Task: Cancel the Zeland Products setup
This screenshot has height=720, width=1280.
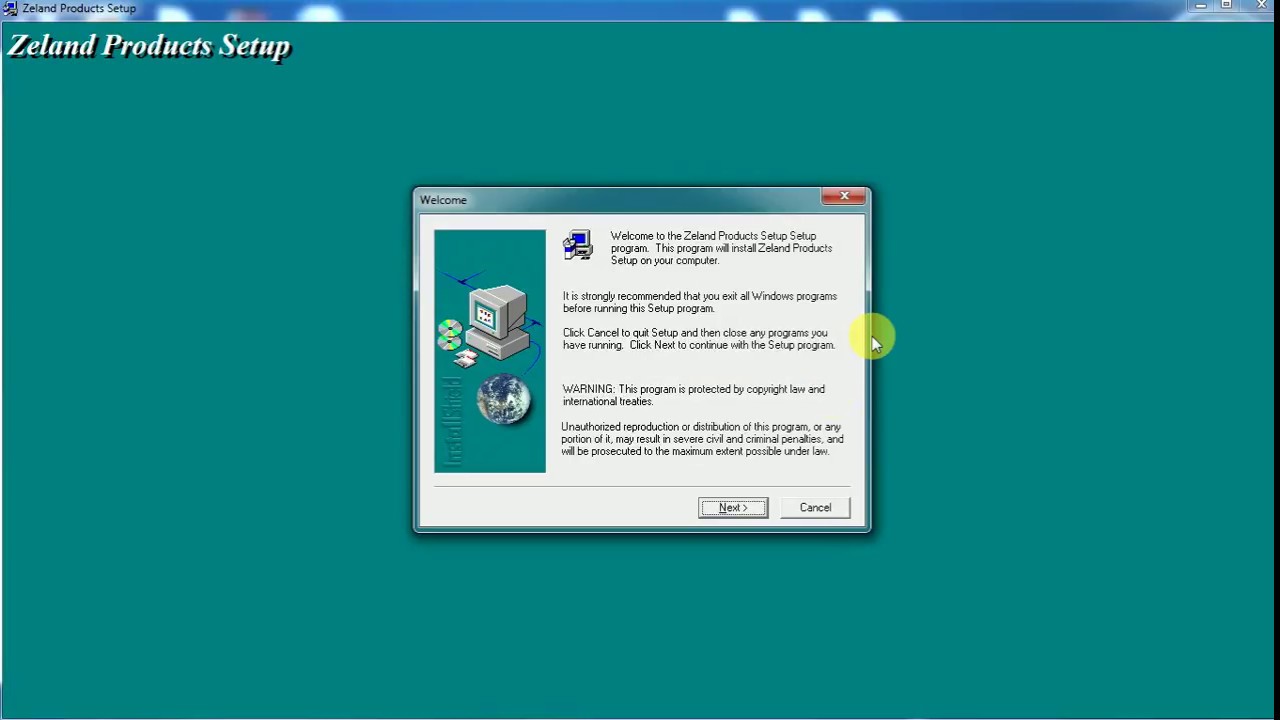Action: coord(815,507)
